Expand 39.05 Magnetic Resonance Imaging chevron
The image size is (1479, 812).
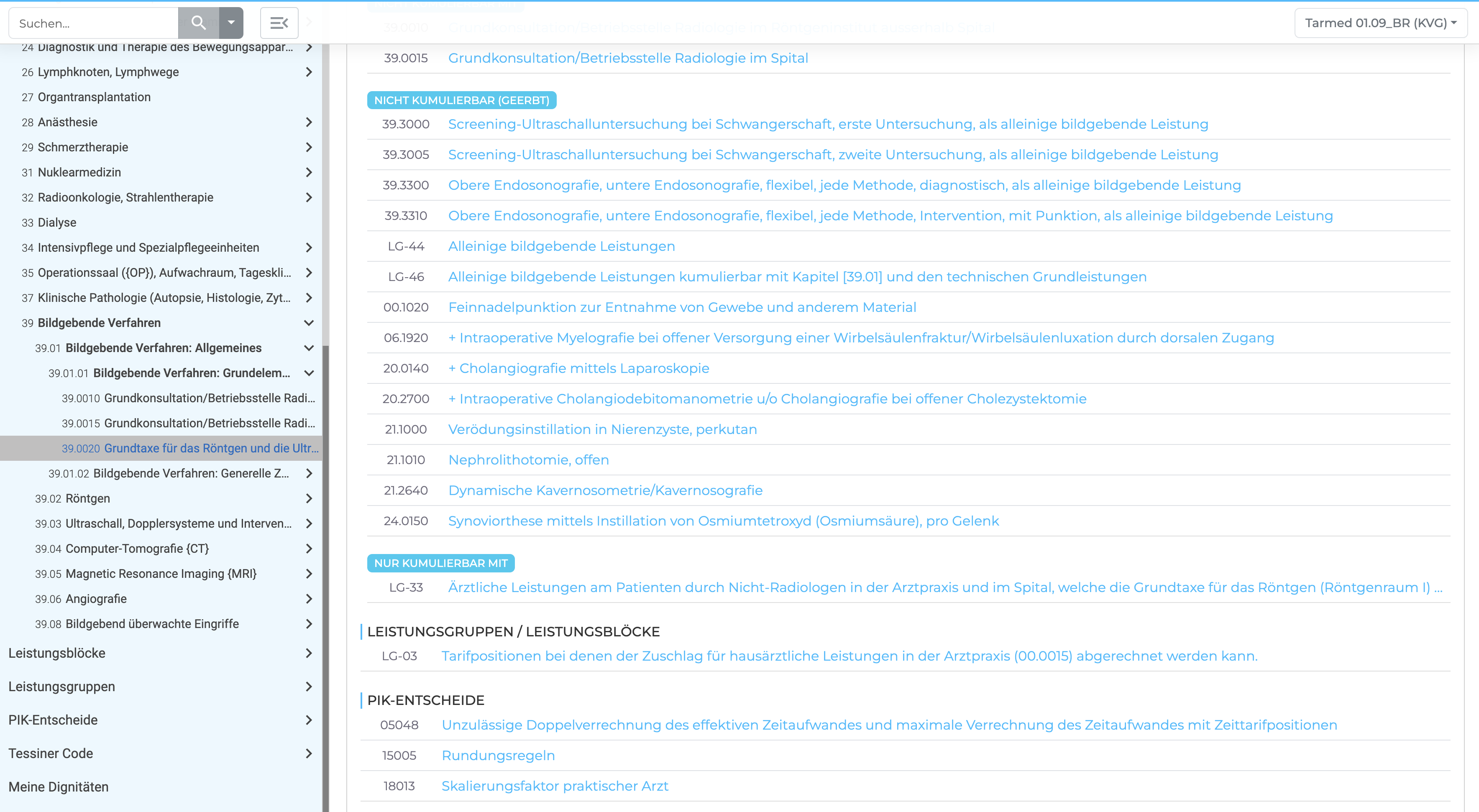click(x=309, y=574)
